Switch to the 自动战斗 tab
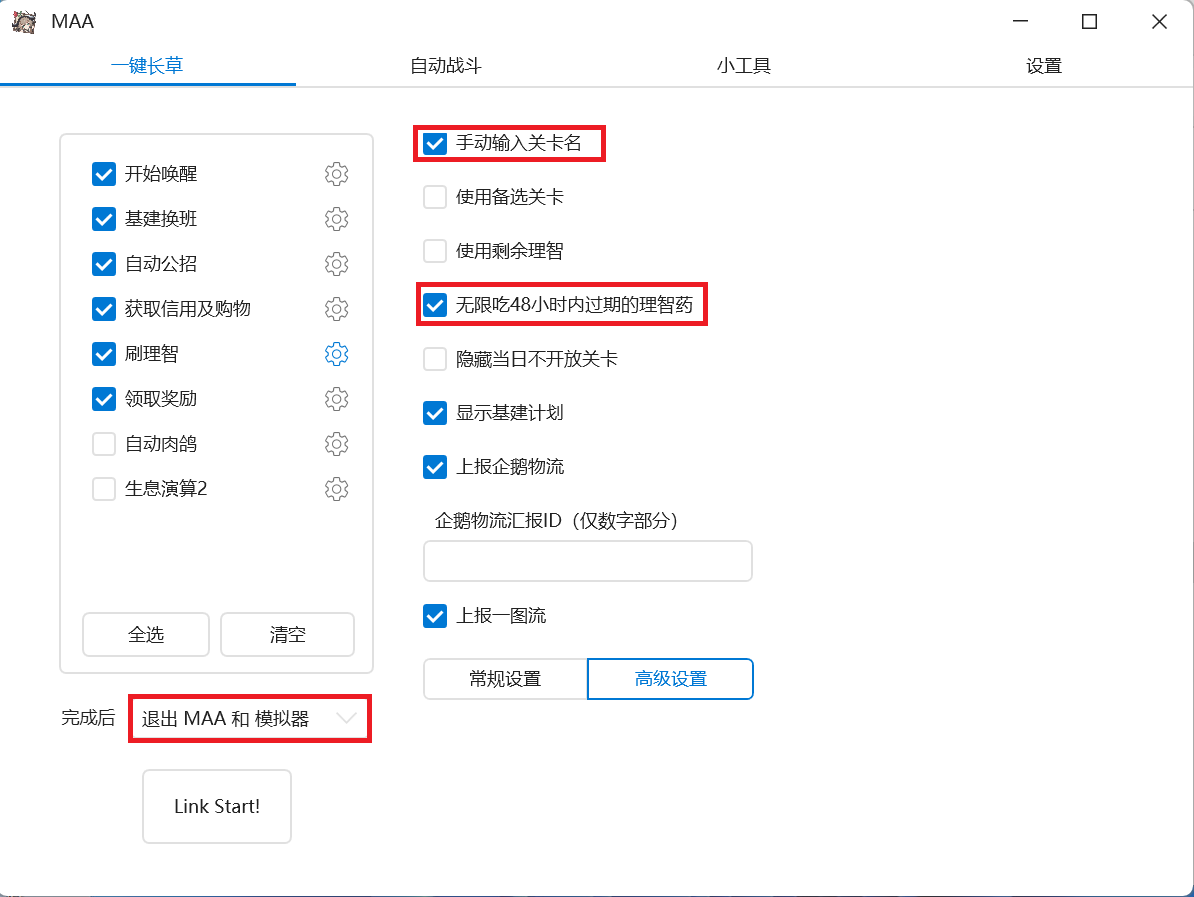Image resolution: width=1194 pixels, height=897 pixels. [446, 66]
